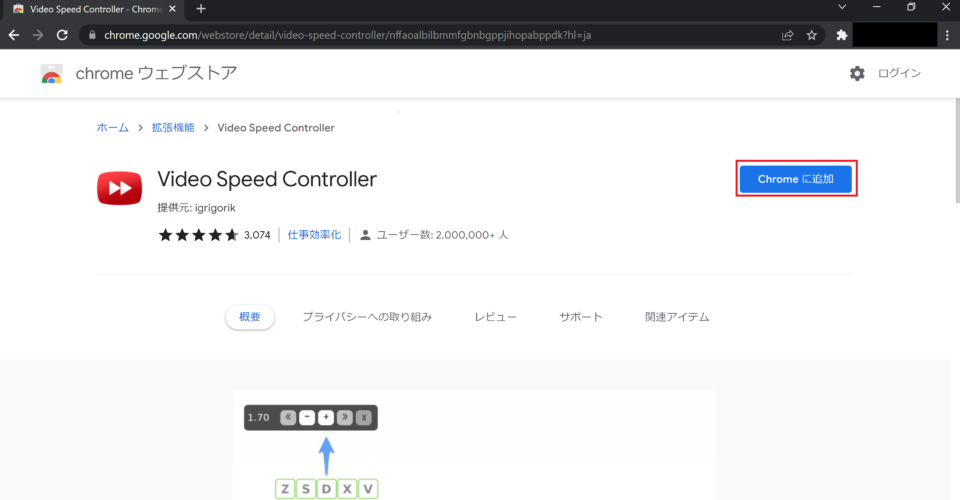Click the lock icon in the address bar
Screen dimensions: 960x500
click(x=92, y=35)
